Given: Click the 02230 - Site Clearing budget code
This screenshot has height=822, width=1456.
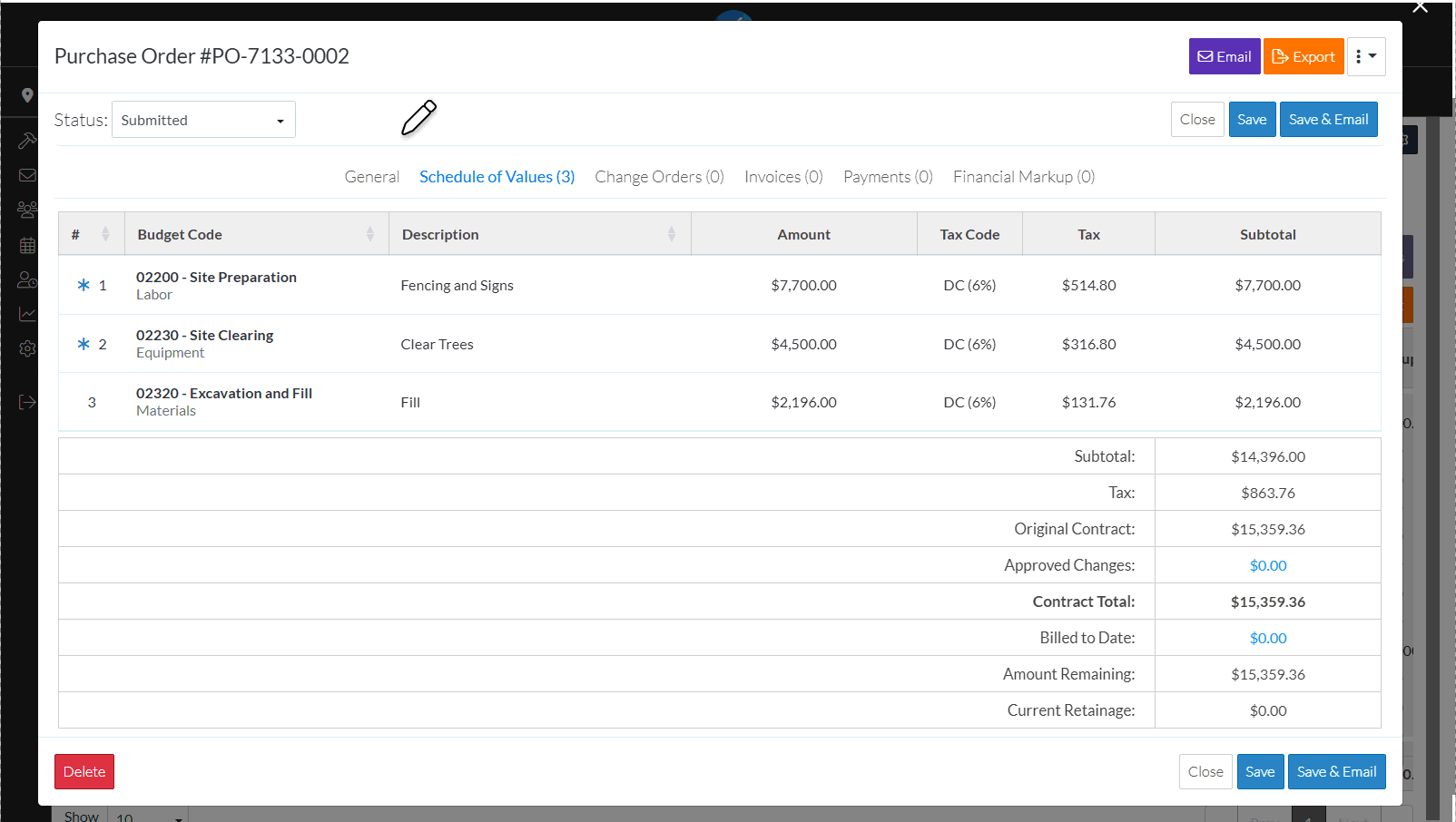Looking at the screenshot, I should coord(204,335).
